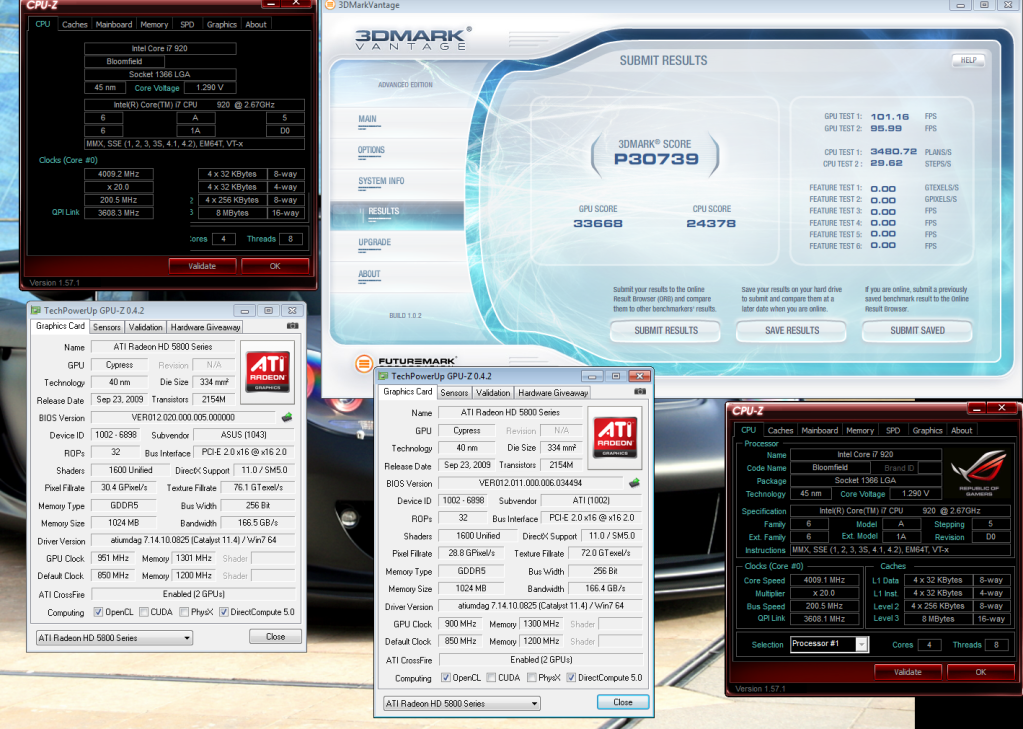The image size is (1023, 729).
Task: Click the GPU Test 1 value 101.16
Action: (x=889, y=117)
